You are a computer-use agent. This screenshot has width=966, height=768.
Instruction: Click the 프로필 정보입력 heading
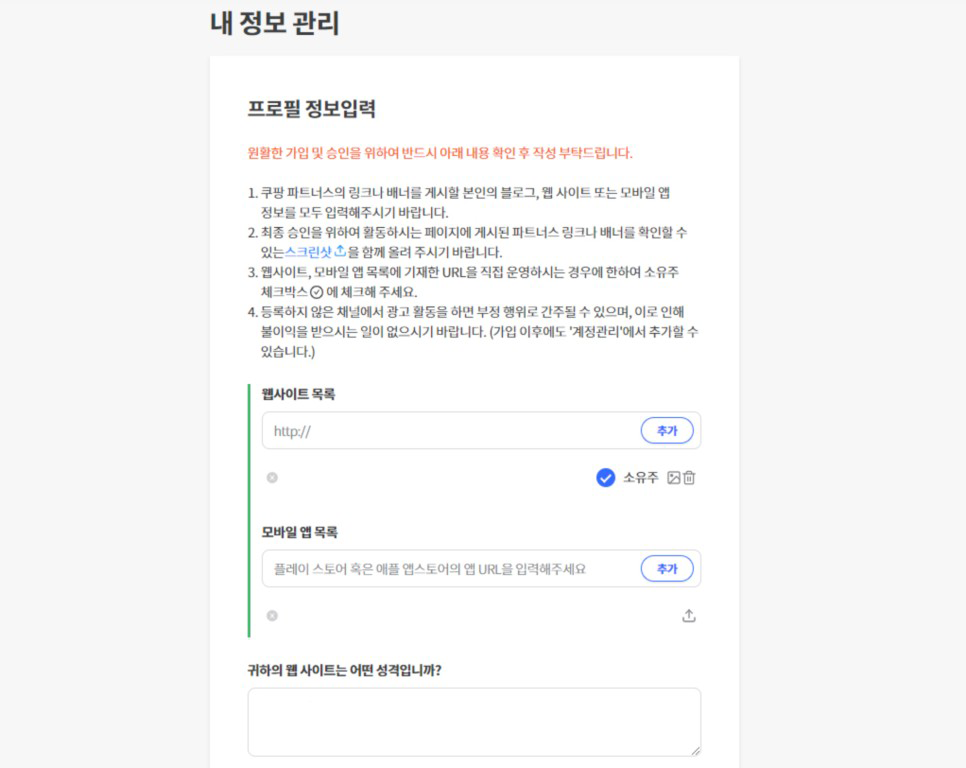[x=311, y=109]
